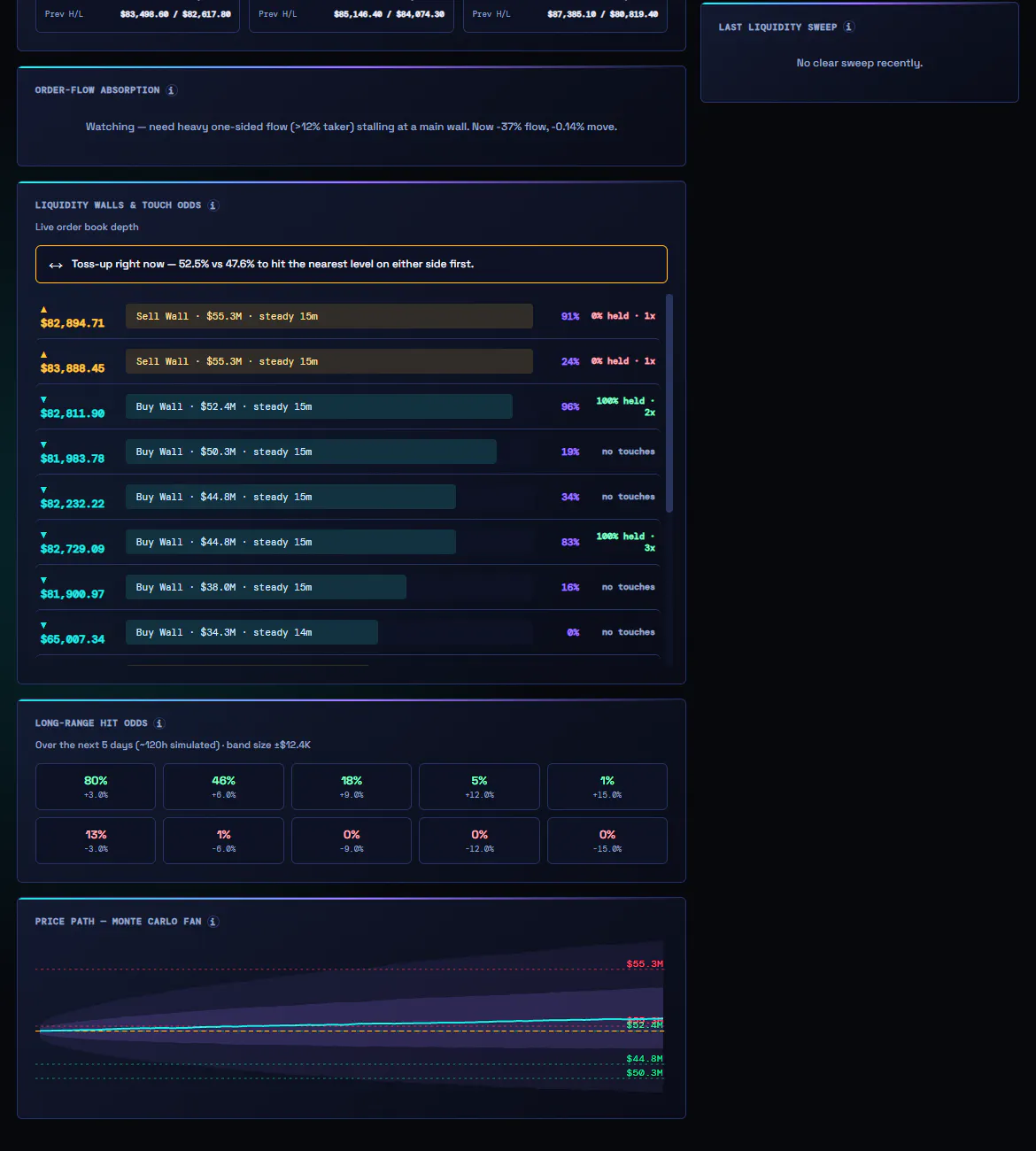
Task: Click the $82,894.71 price level
Action: coord(73,323)
